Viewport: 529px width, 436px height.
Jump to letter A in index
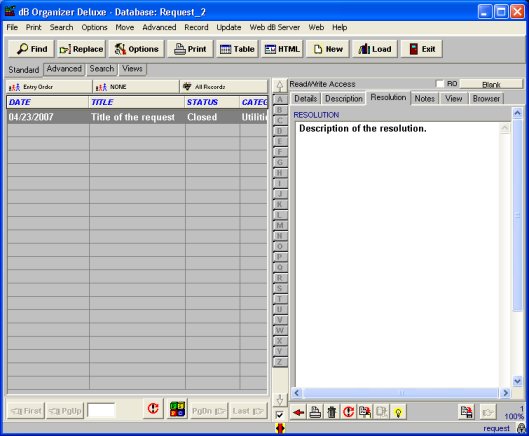click(x=280, y=99)
